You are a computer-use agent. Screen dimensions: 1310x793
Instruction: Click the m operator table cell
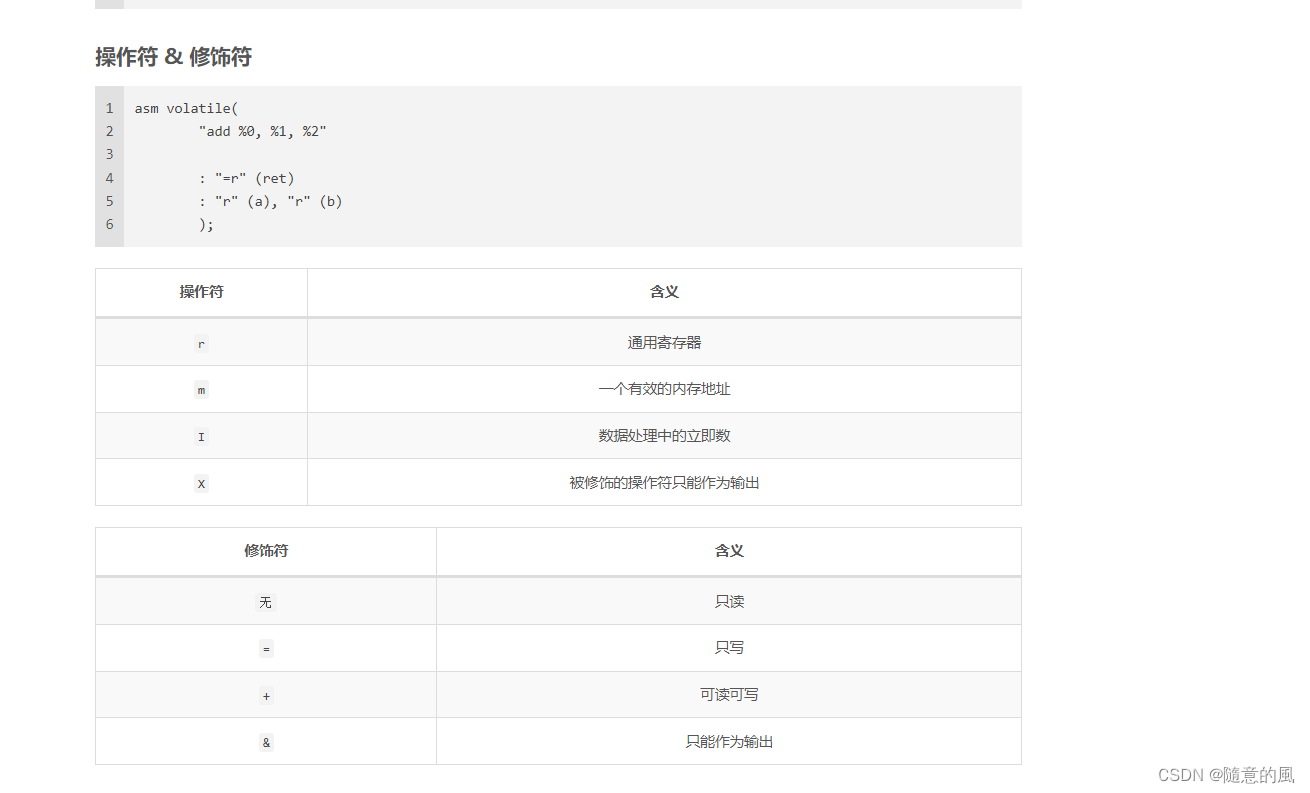pyautogui.click(x=200, y=389)
